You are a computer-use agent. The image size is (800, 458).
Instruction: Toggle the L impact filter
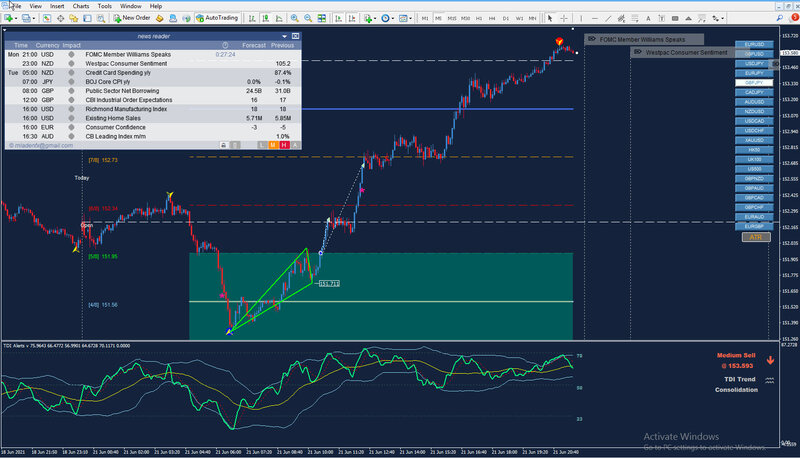[x=262, y=145]
